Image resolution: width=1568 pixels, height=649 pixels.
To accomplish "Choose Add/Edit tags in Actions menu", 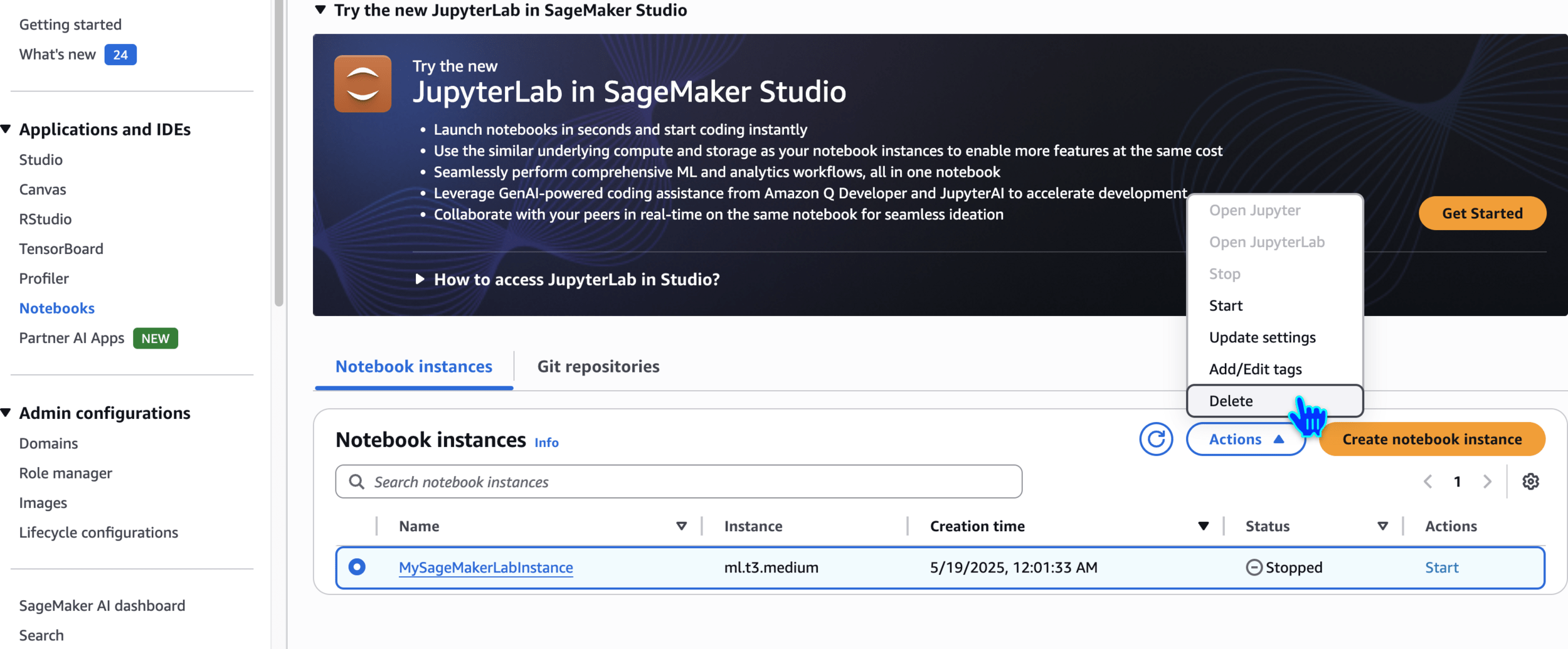I will 1274,369.
